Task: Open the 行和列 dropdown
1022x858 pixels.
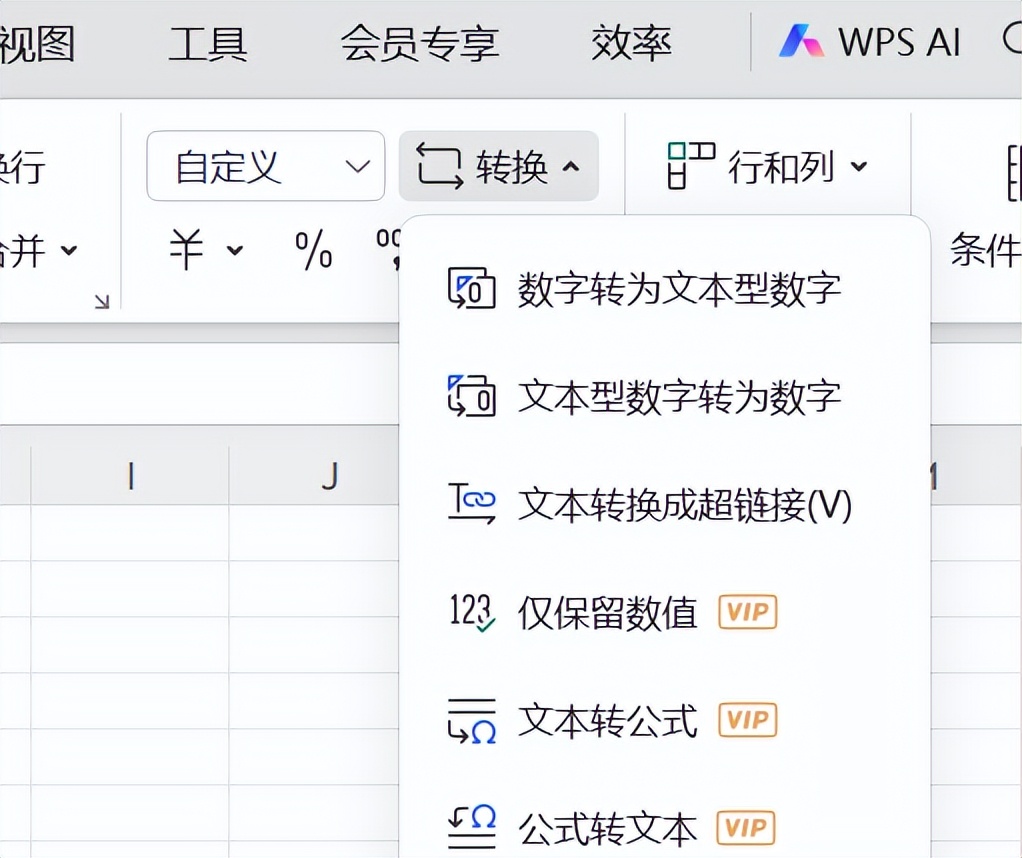Action: coord(767,166)
